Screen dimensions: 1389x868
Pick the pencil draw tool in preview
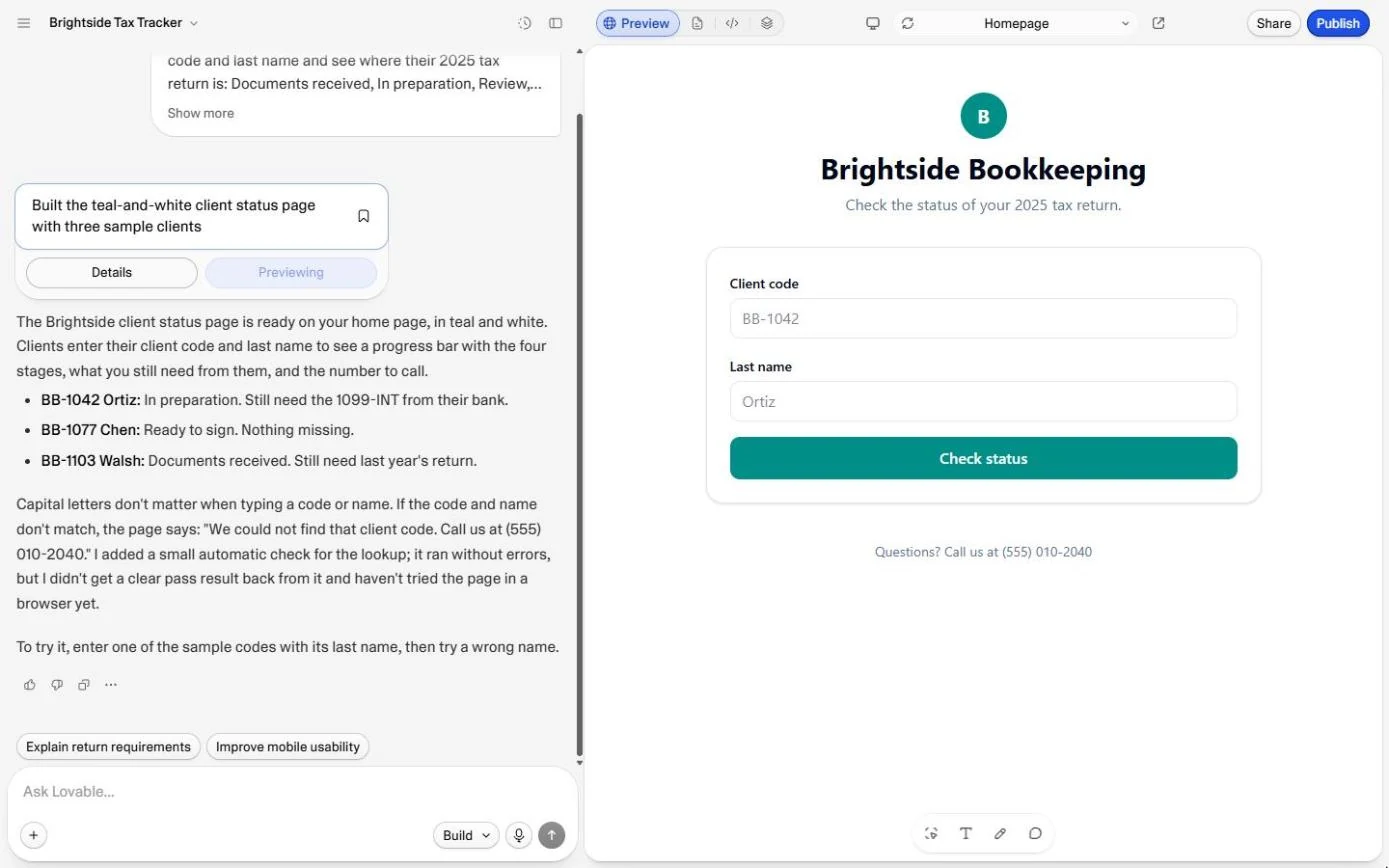1000,833
